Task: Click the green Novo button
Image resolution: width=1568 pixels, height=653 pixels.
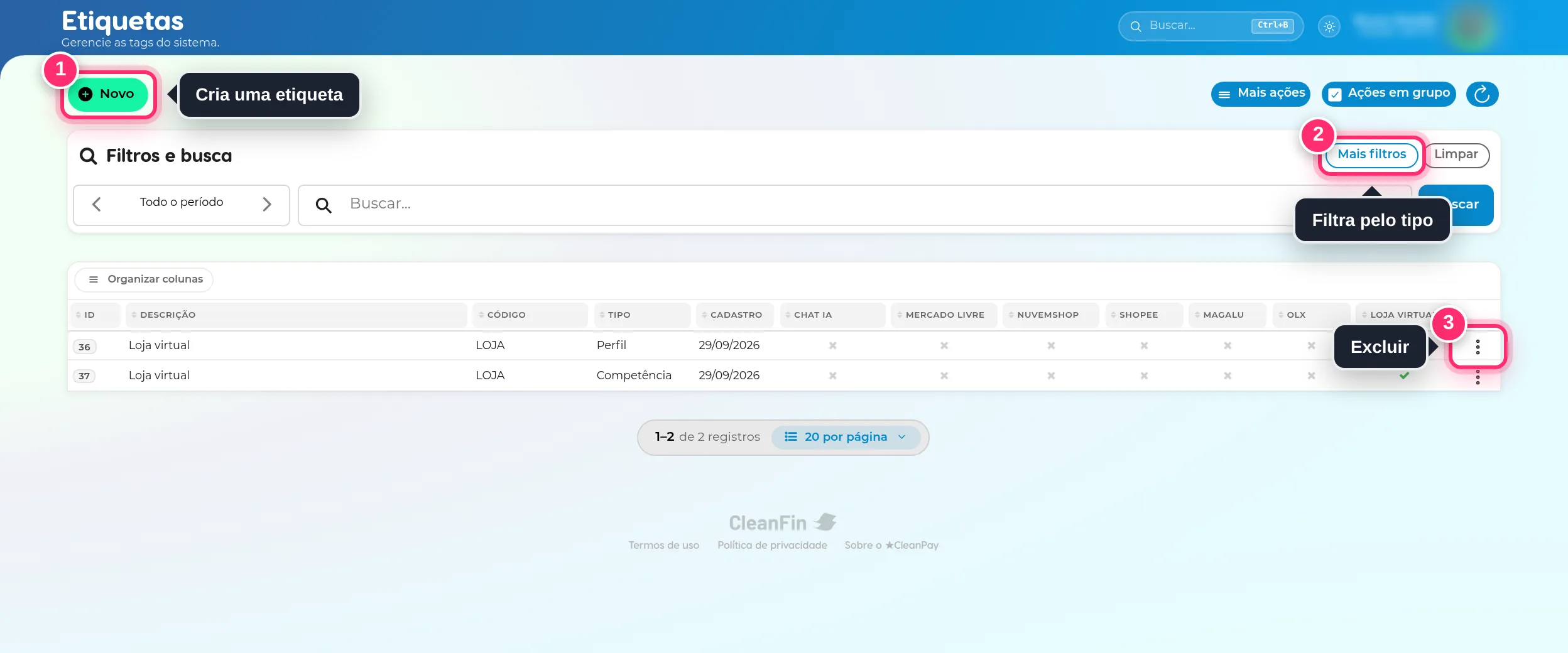Action: (108, 94)
